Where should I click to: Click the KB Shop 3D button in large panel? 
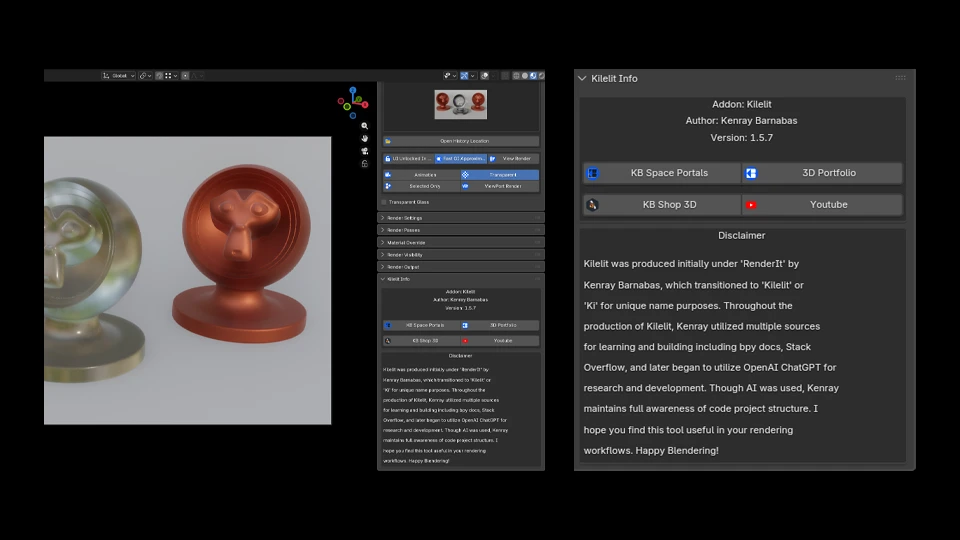point(661,205)
